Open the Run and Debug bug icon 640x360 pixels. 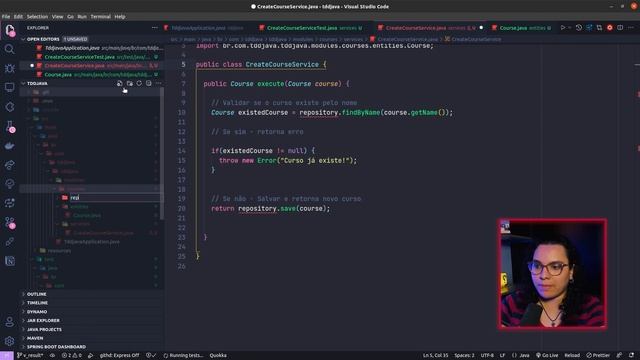pyautogui.click(x=9, y=68)
